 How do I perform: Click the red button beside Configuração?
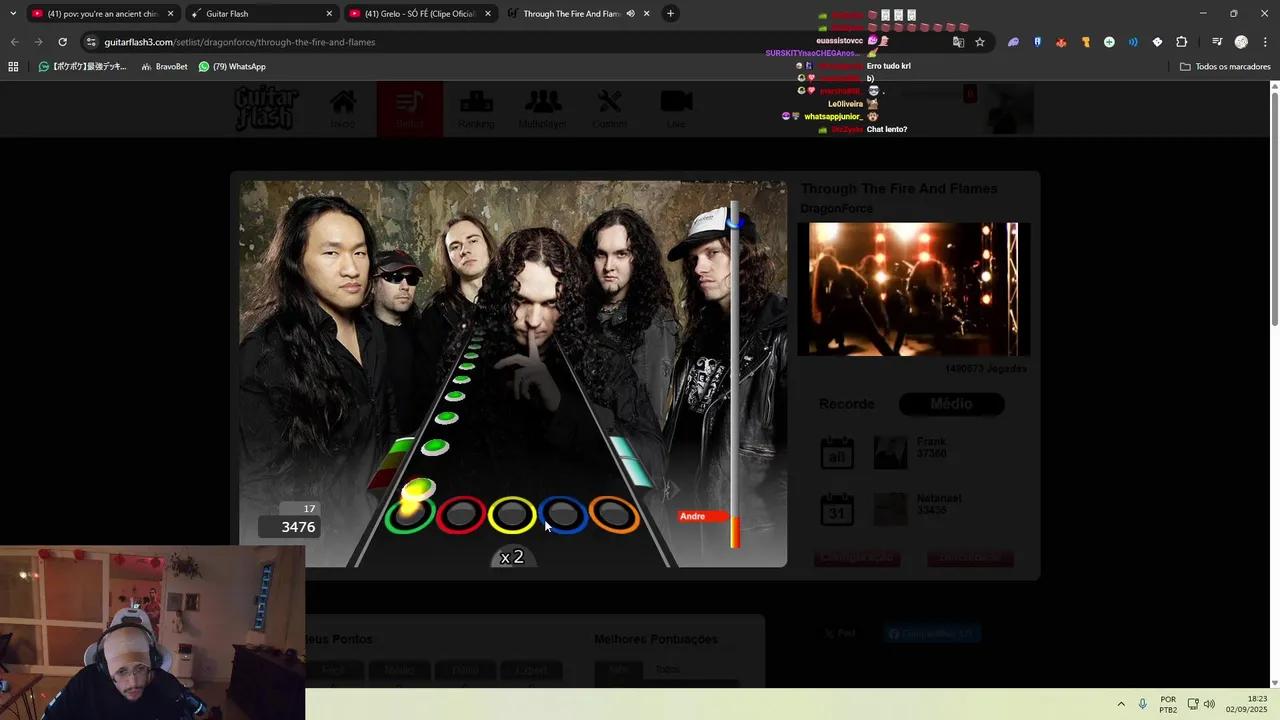click(970, 558)
